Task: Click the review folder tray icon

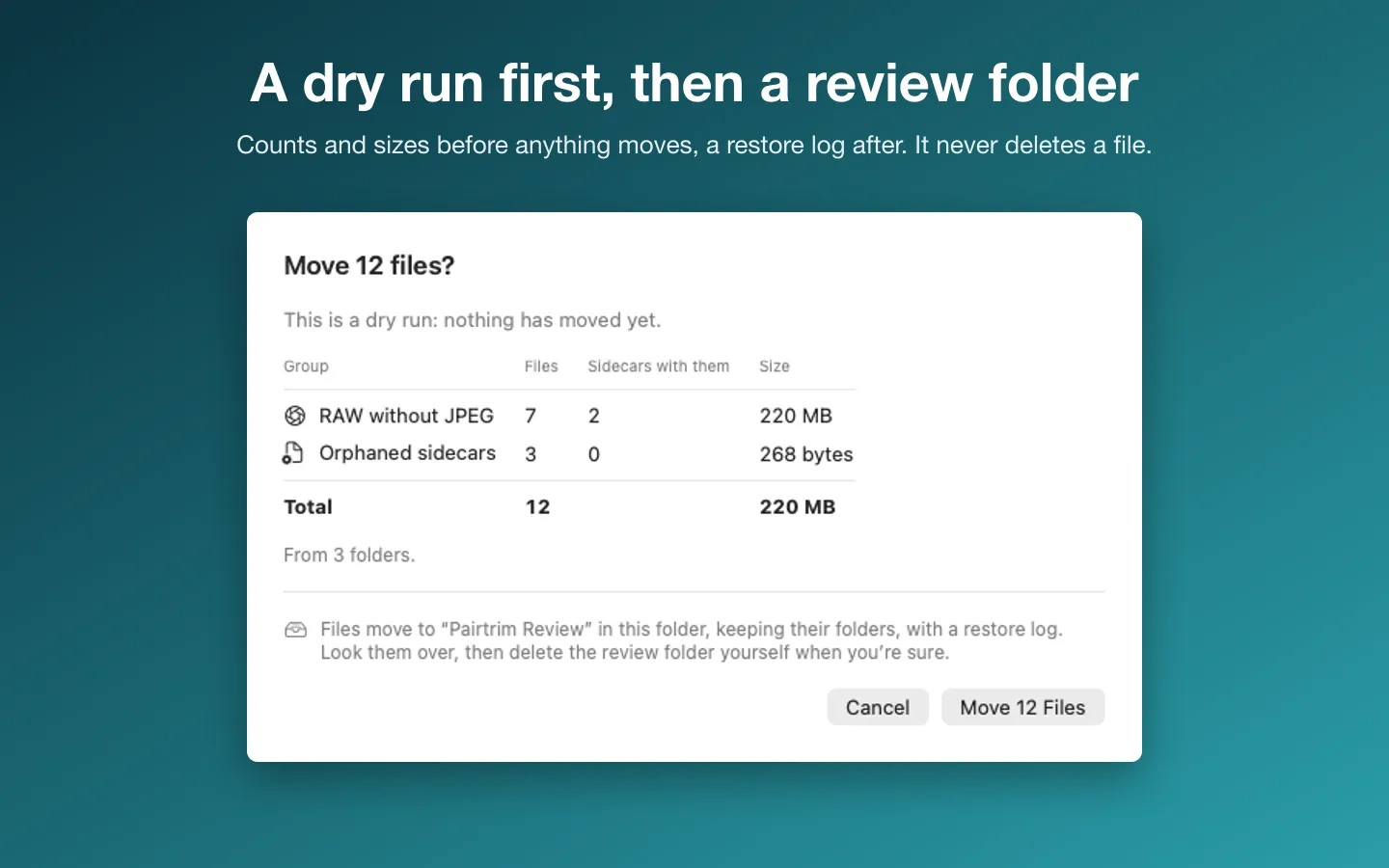Action: (296, 630)
